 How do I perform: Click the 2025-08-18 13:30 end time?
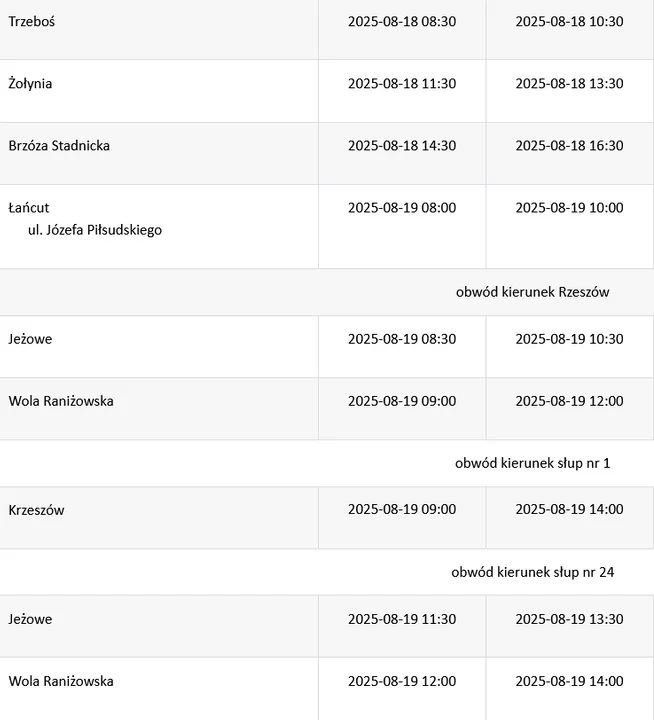tap(569, 84)
